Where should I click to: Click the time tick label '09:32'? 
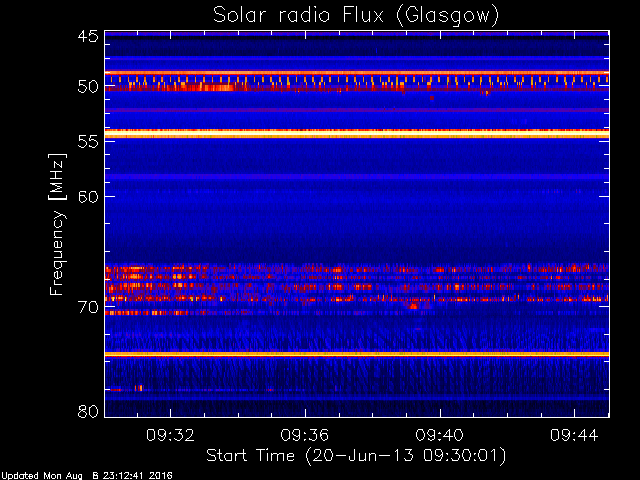(x=170, y=435)
